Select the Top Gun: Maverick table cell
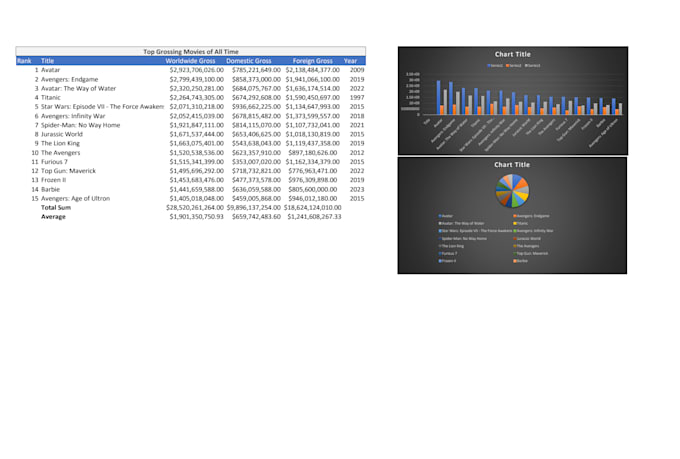The height and width of the screenshot is (459, 680). [x=68, y=171]
